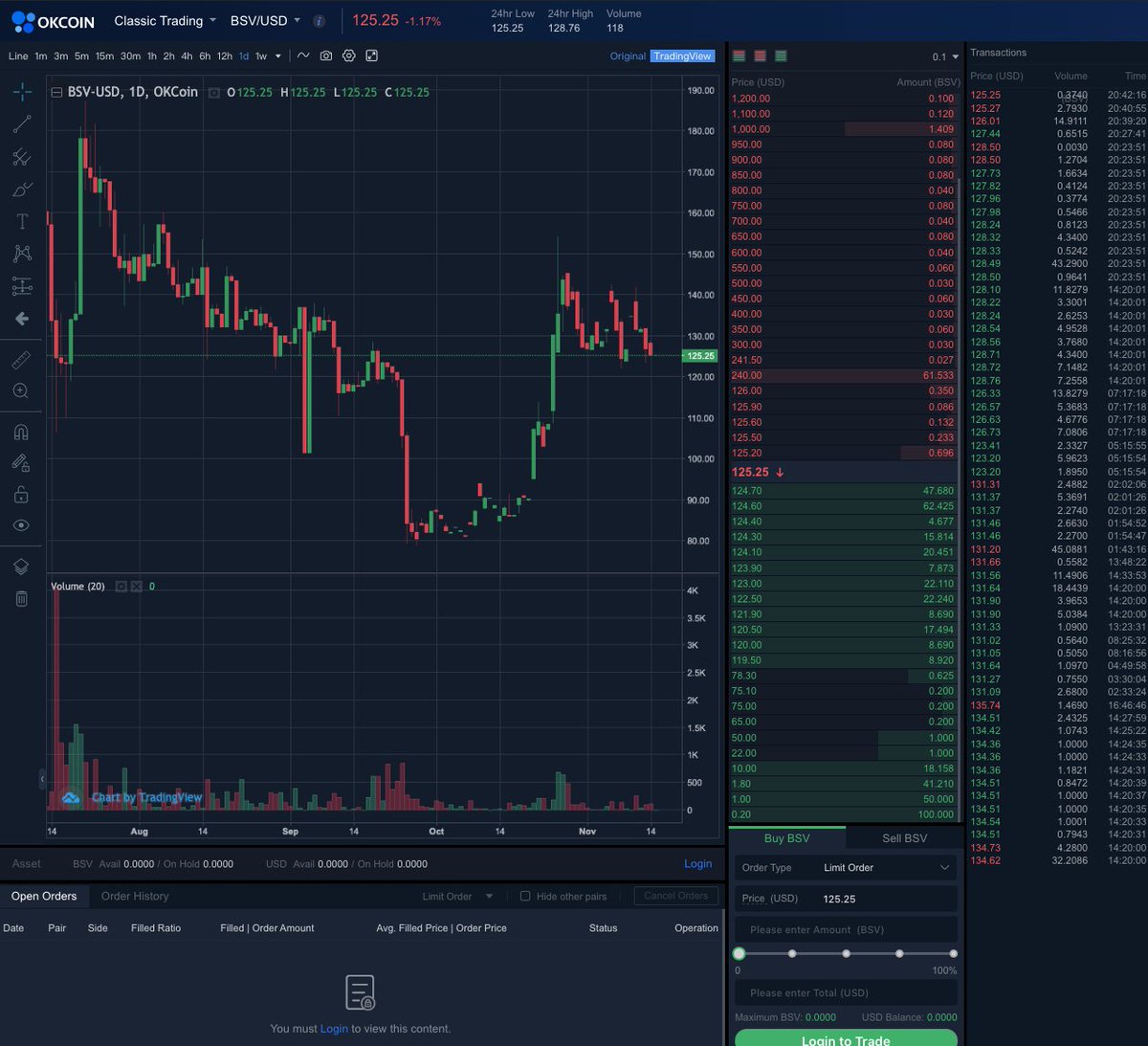Click the info icon next to BSV/USD
This screenshot has height=1046, width=1148.
pyautogui.click(x=320, y=21)
